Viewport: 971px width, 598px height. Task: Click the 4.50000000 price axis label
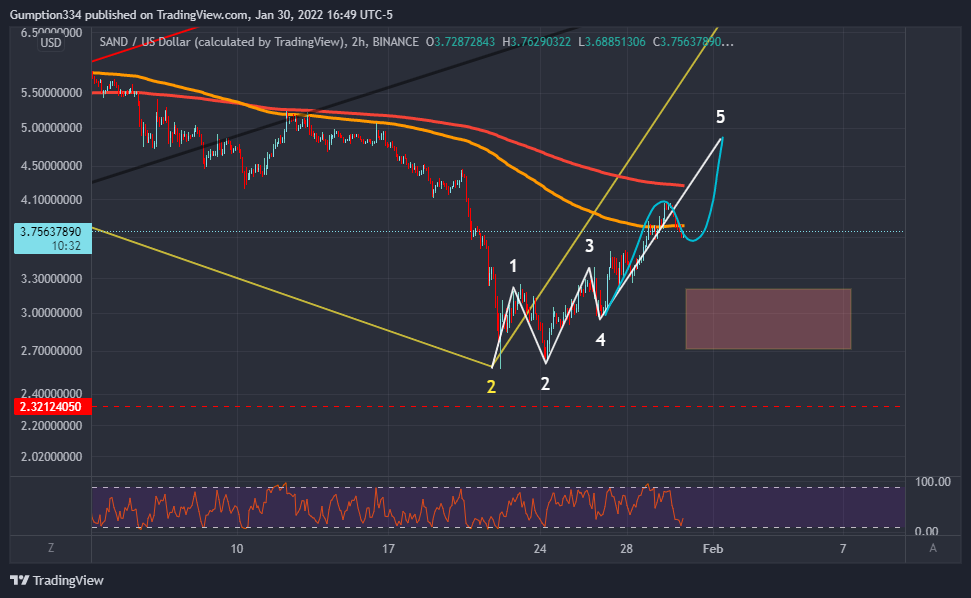click(51, 165)
